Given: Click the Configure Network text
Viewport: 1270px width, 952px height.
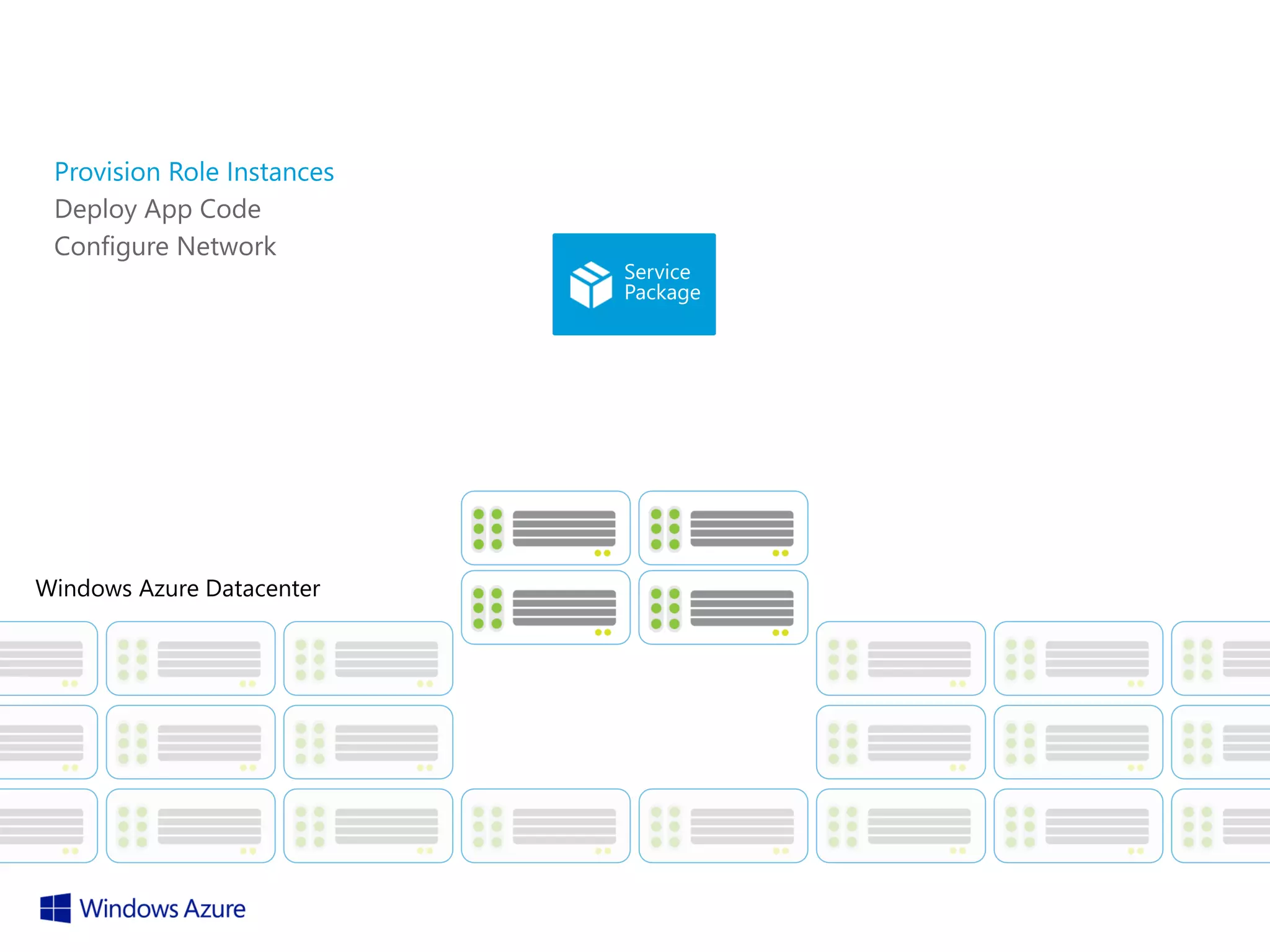Looking at the screenshot, I should [x=165, y=246].
